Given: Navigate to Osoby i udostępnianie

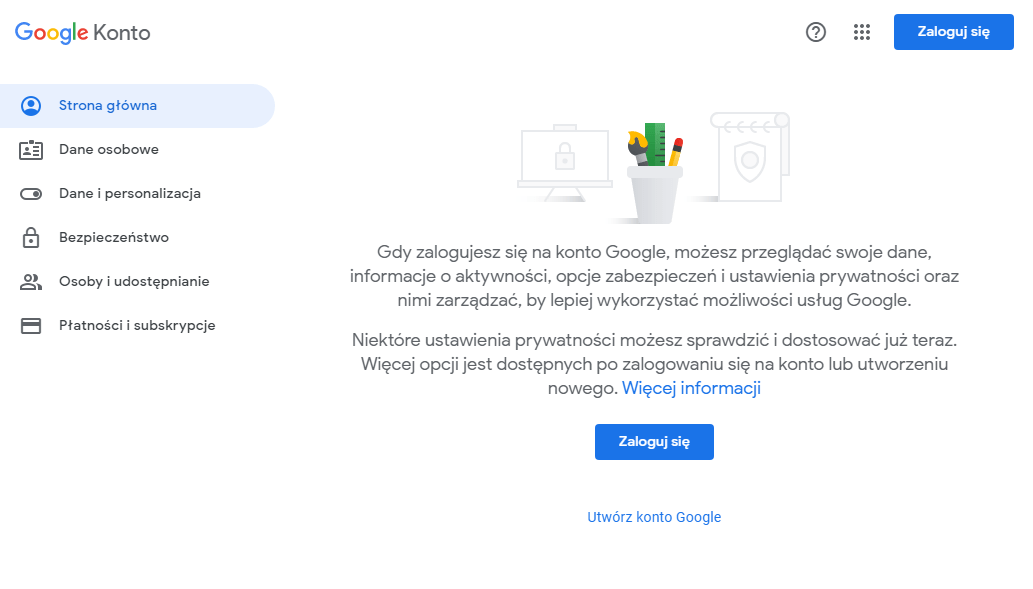Looking at the screenshot, I should click(134, 282).
